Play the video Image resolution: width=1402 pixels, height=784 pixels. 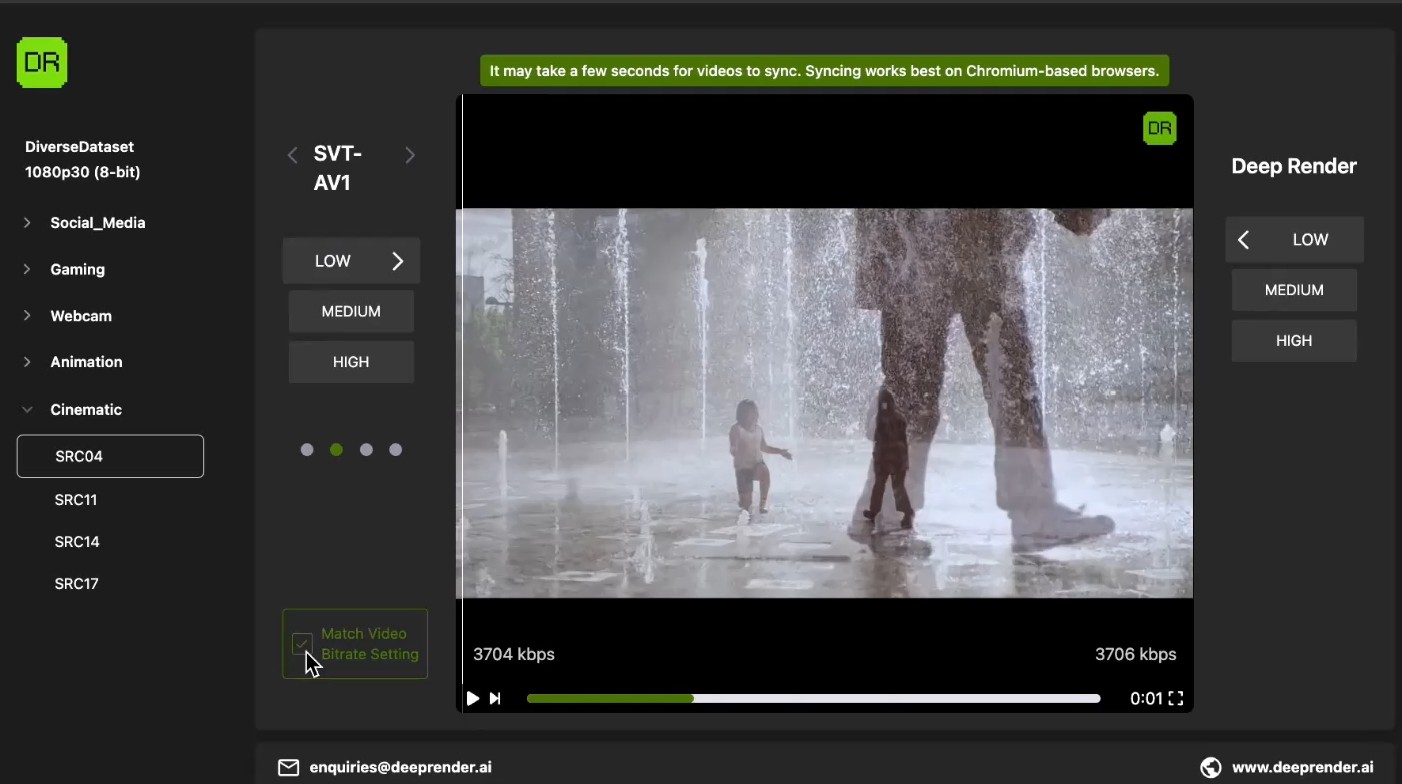click(x=472, y=698)
